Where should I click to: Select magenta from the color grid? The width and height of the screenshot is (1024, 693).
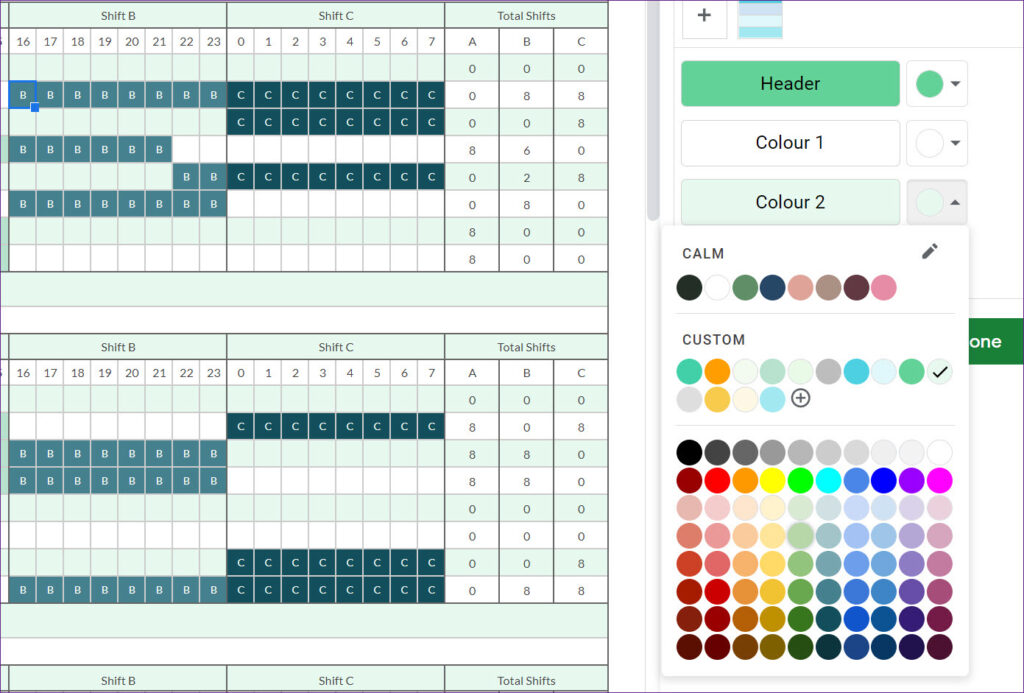pos(939,480)
